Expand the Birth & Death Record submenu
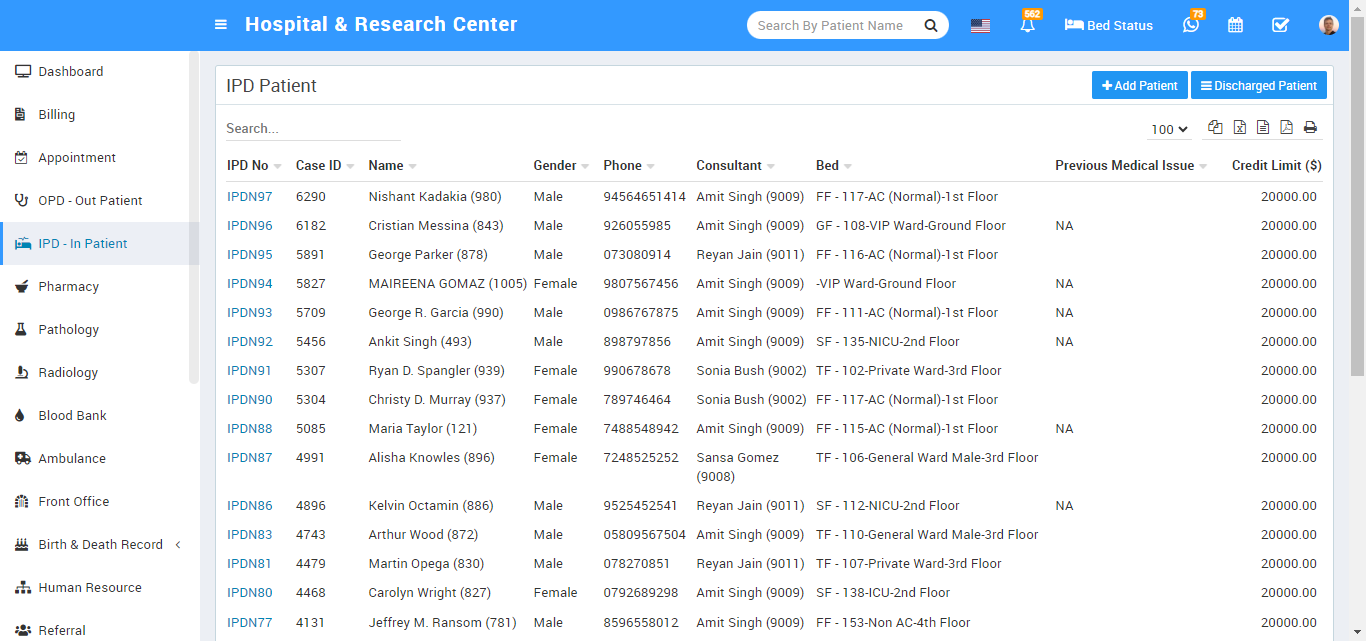Image resolution: width=1366 pixels, height=641 pixels. pos(100,545)
